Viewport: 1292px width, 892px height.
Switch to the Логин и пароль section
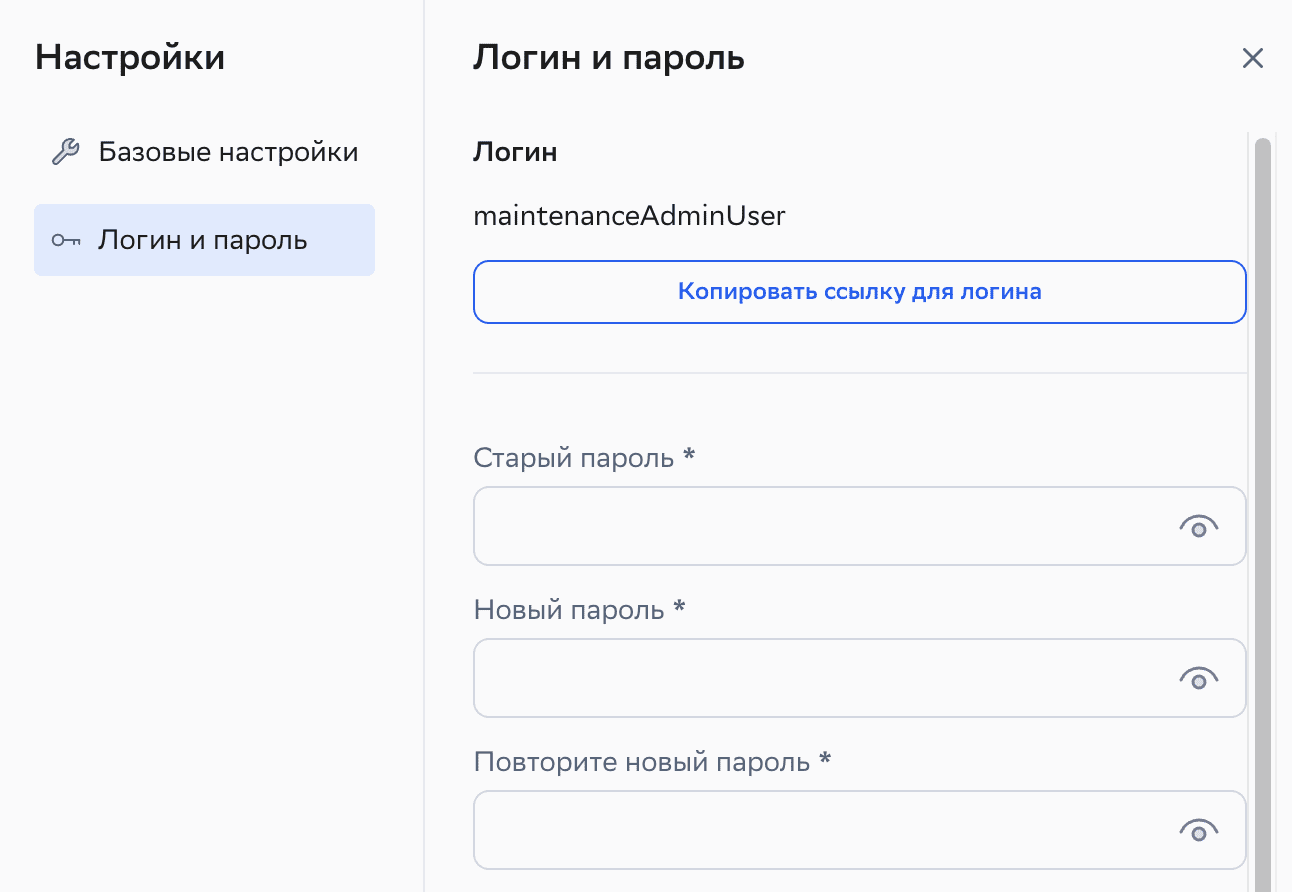[x=204, y=240]
